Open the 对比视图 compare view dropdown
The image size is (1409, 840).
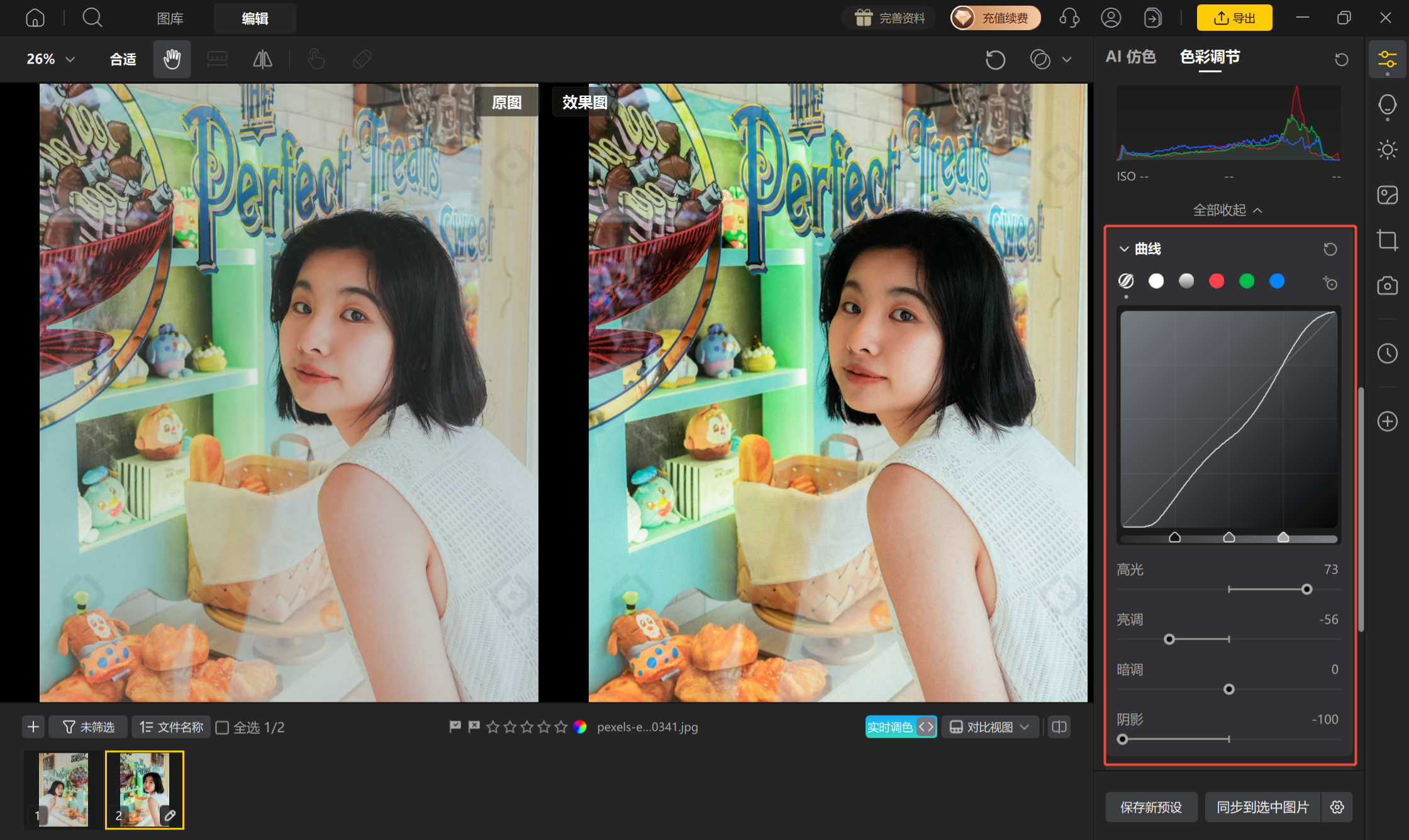click(989, 727)
